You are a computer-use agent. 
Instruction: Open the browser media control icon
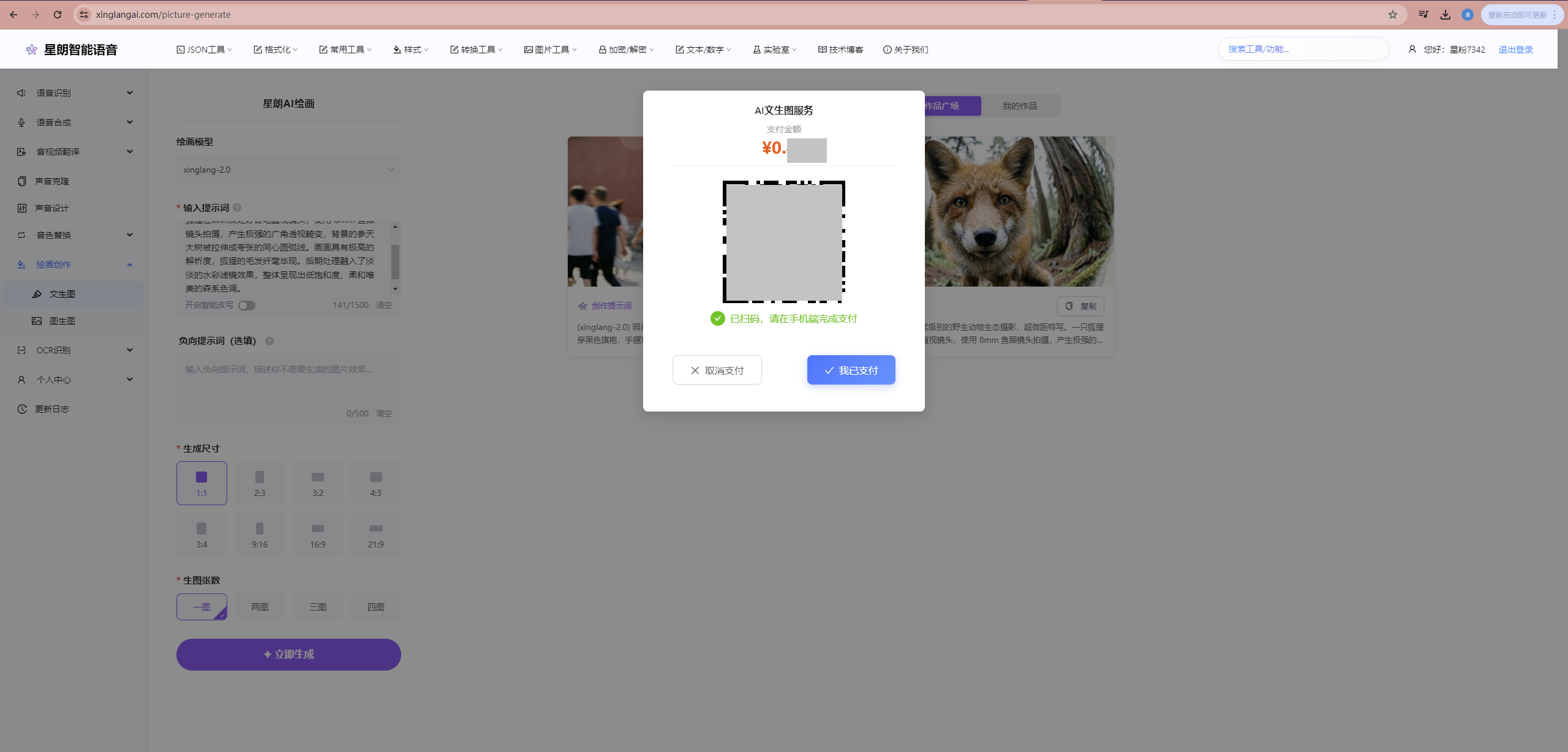1423,15
